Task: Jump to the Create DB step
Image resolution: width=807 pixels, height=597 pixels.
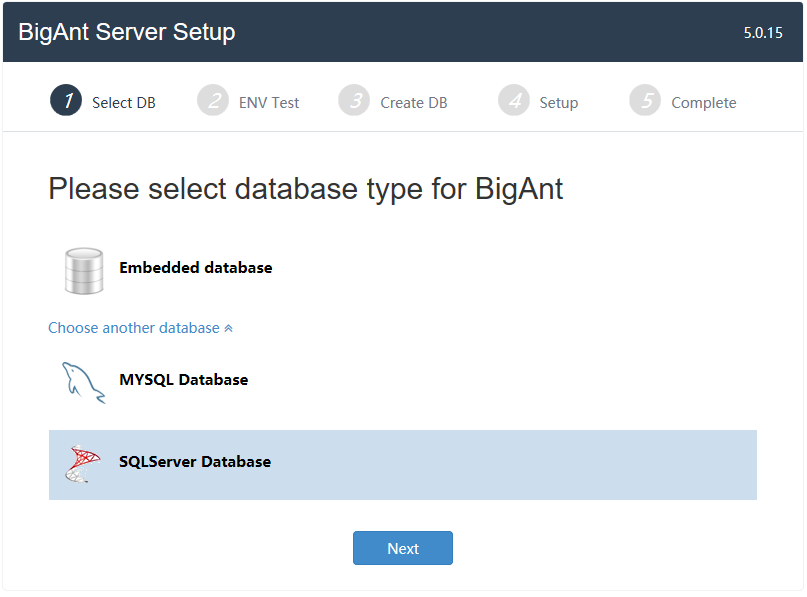Action: 414,103
